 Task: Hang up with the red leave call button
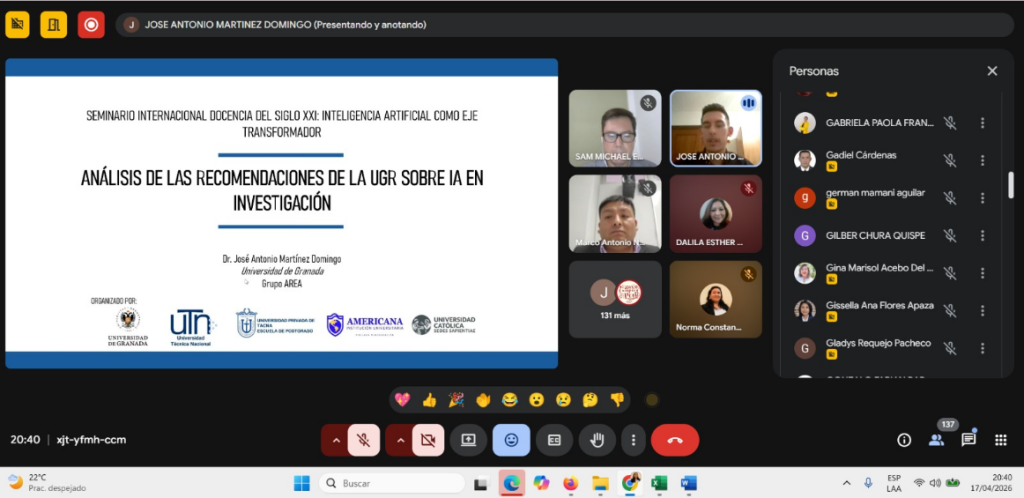(x=674, y=440)
